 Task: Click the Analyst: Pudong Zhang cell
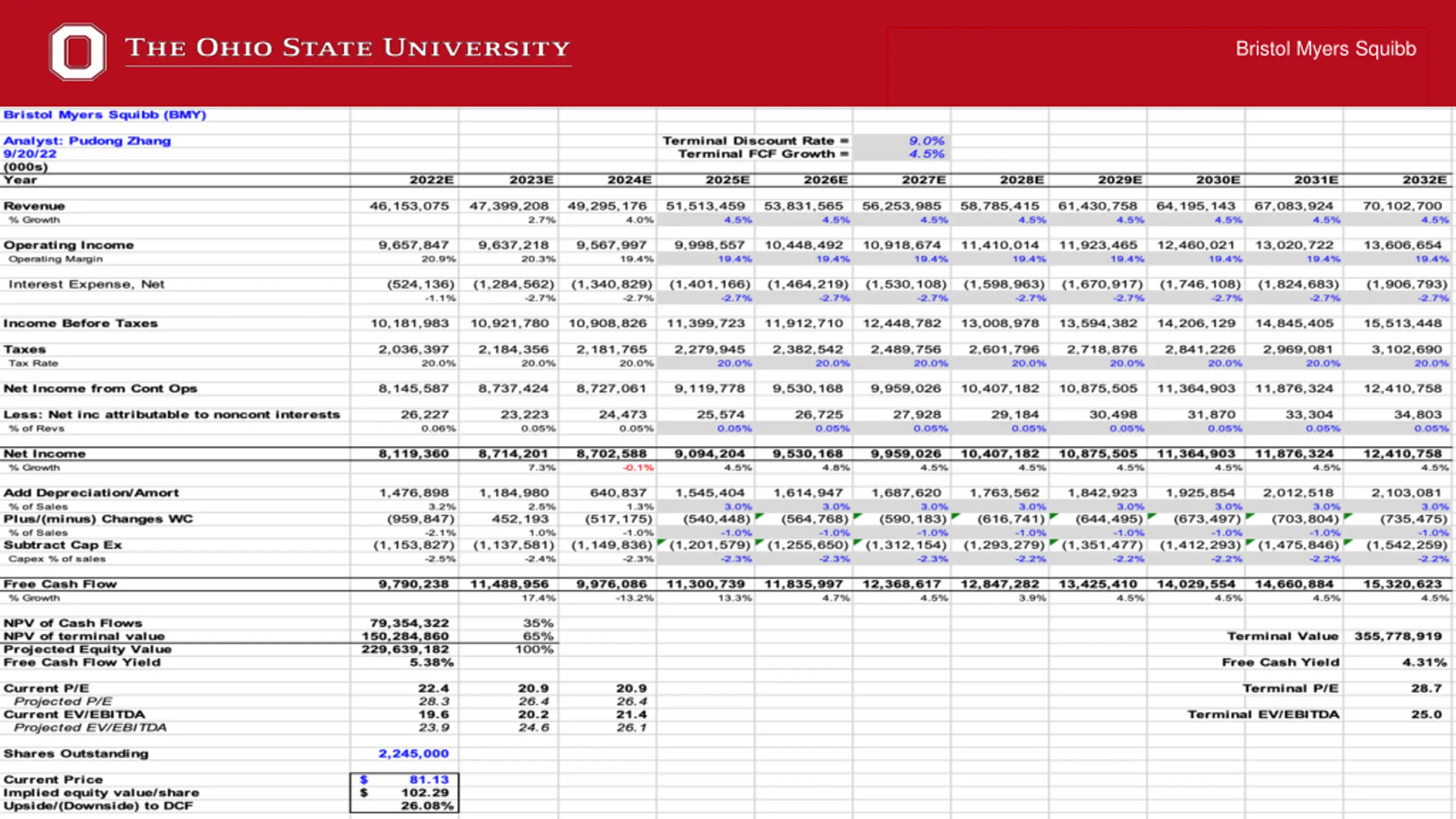[87, 141]
